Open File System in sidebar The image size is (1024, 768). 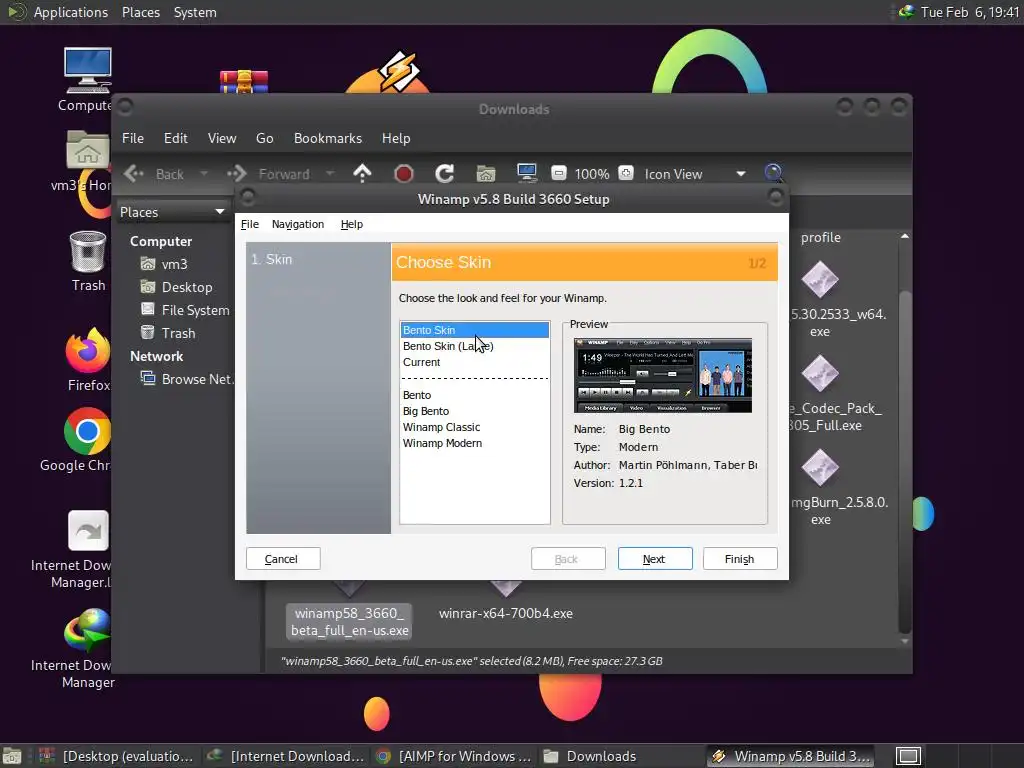click(x=185, y=310)
